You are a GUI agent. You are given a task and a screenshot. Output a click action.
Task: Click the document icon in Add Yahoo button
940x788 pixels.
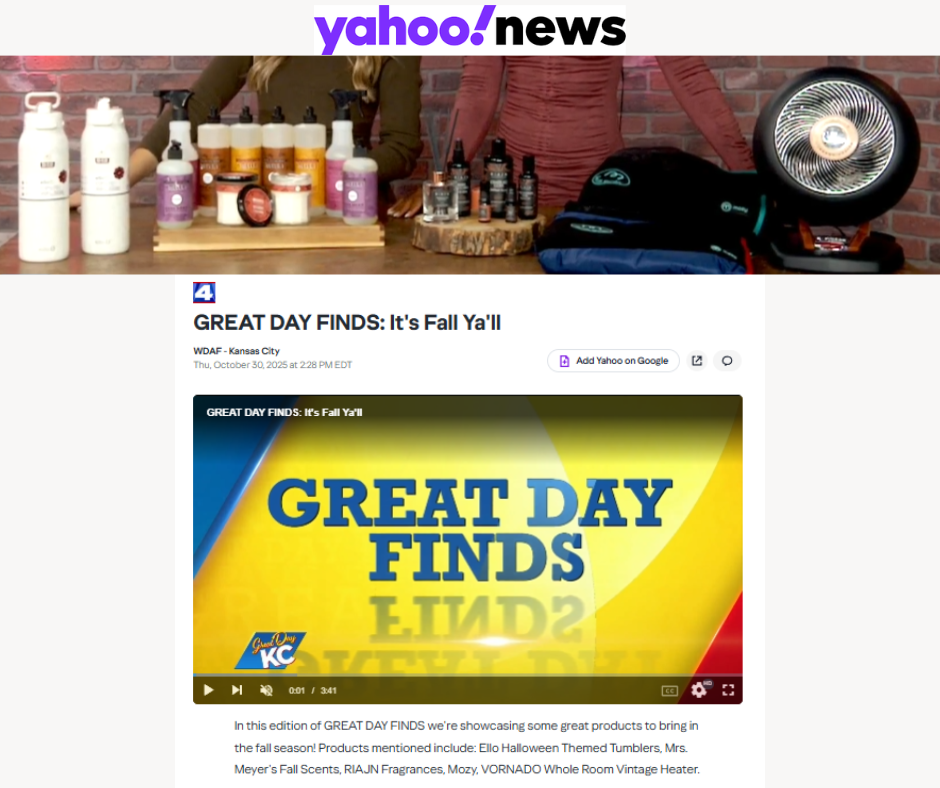564,360
